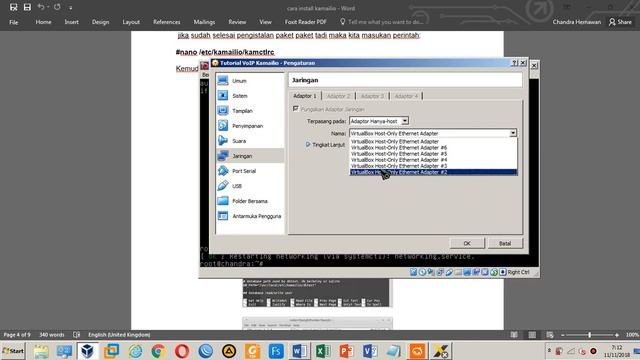Viewport: 640px width, 360px height.
Task: Open the Terpasang pada dropdown
Action: click(x=379, y=121)
